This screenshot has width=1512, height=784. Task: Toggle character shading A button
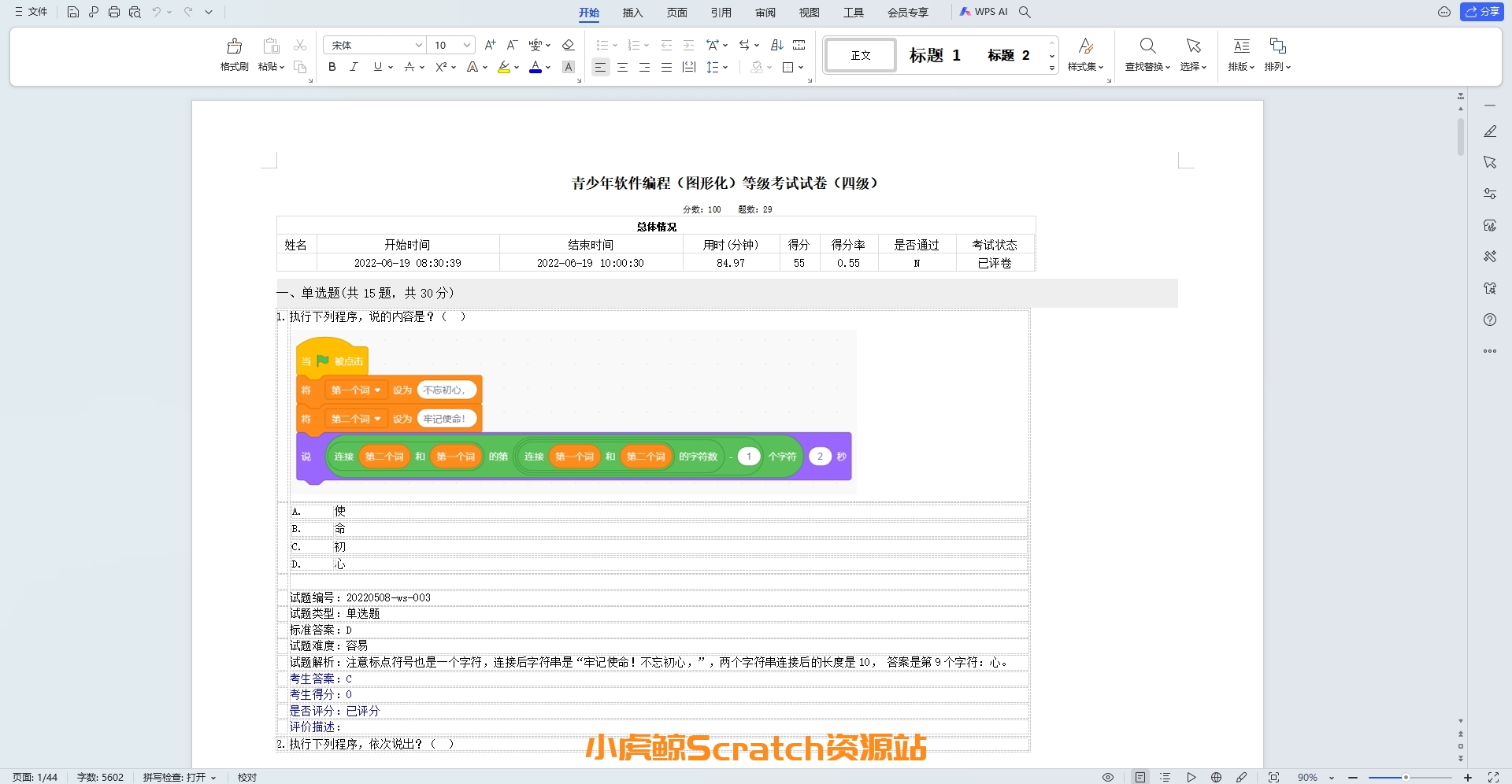point(569,68)
